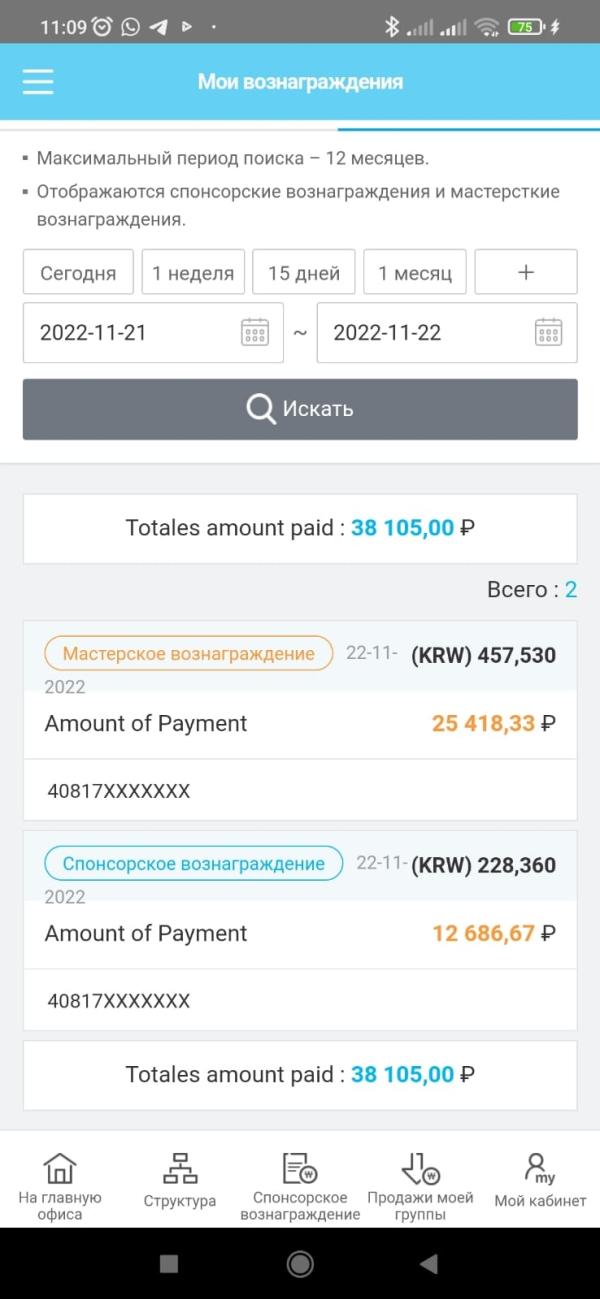Open calendar icon for start date 2022-11-21

click(x=255, y=332)
